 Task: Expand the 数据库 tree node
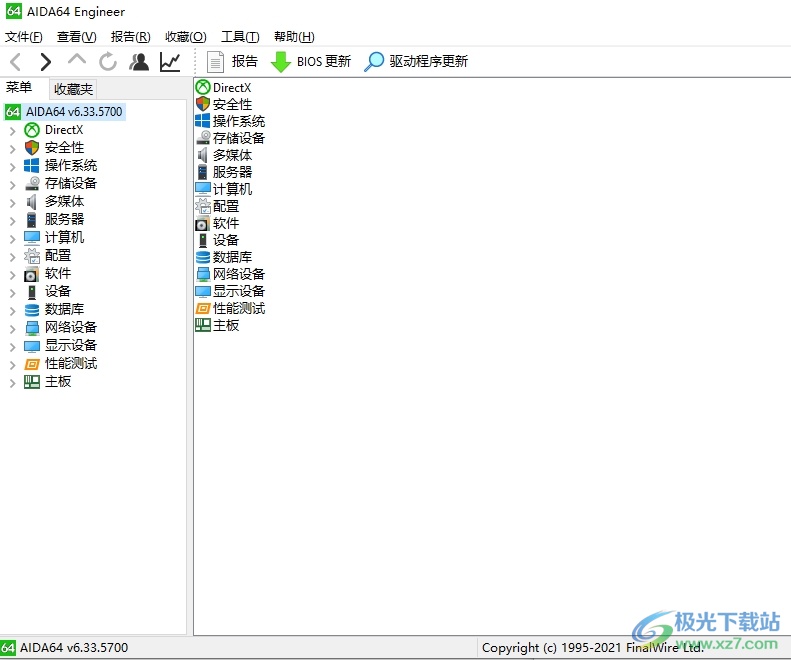point(13,310)
